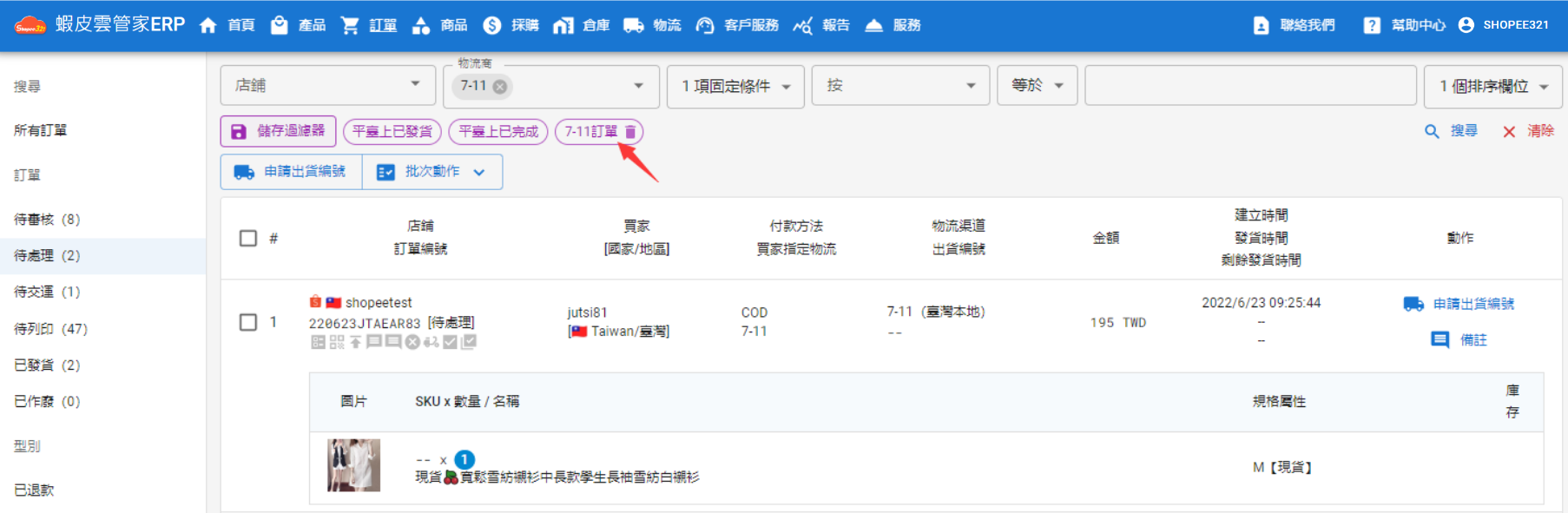Open the 訂單 orders menu in navbar
Screen dimensions: 1568x513
coord(369,25)
